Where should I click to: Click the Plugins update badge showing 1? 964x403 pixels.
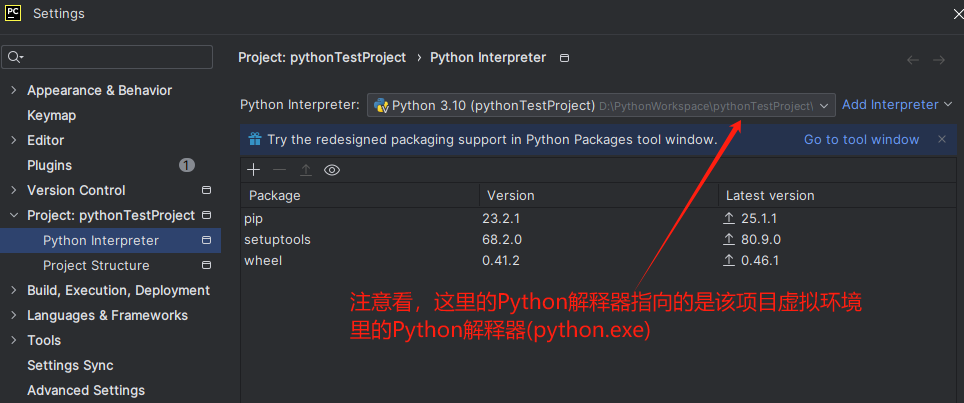tap(187, 165)
